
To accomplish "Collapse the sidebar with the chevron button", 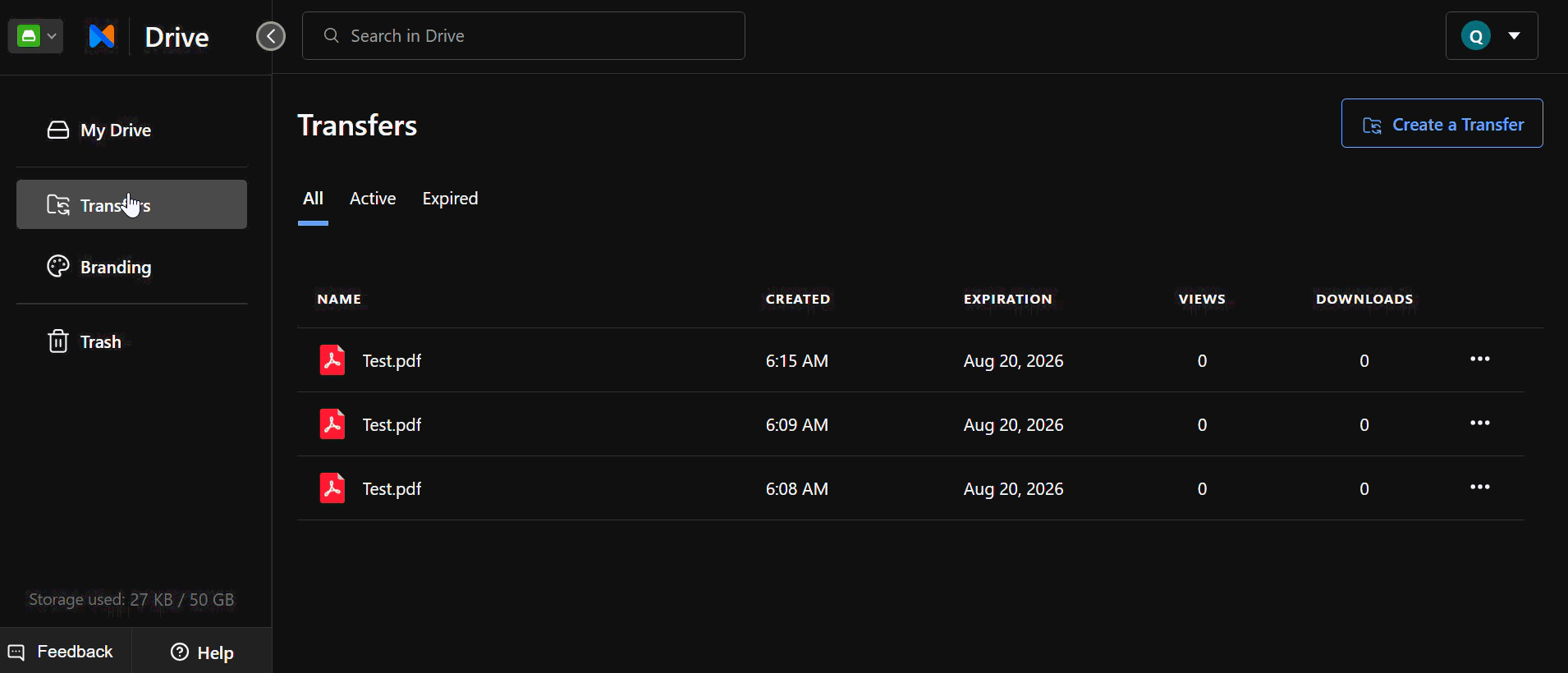I will 271,36.
